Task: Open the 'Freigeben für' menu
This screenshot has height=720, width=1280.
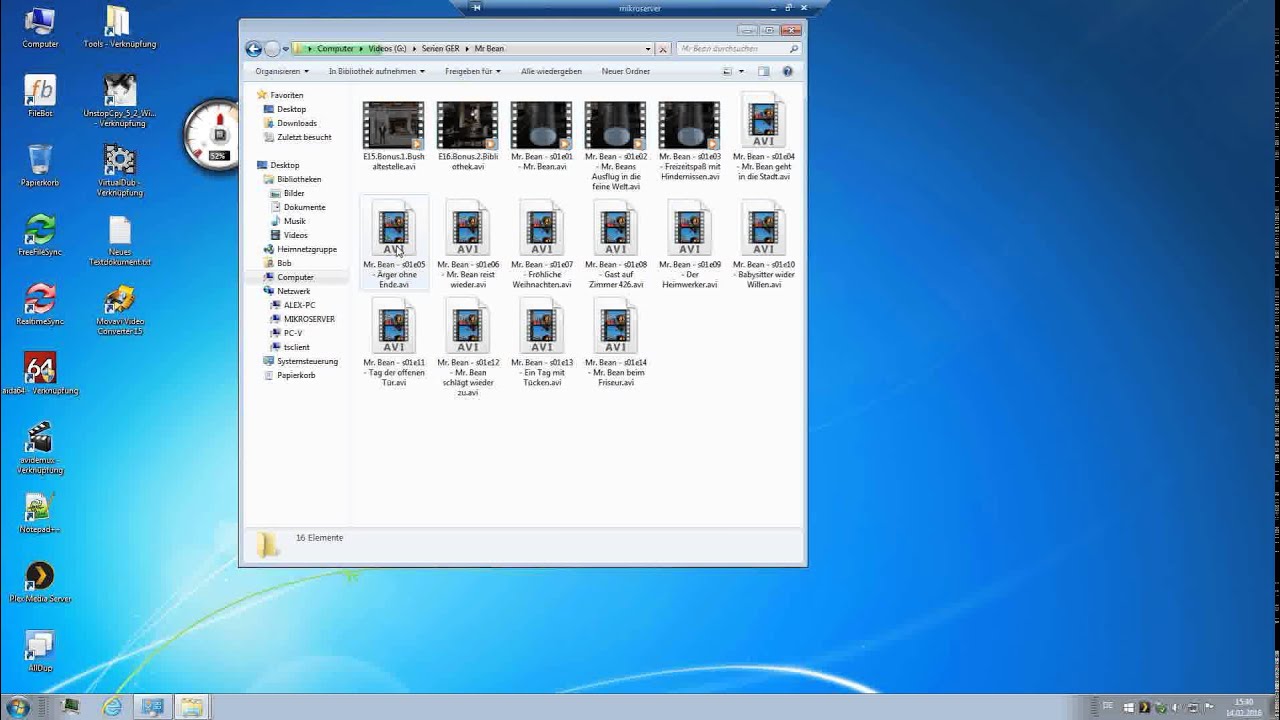Action: [472, 71]
